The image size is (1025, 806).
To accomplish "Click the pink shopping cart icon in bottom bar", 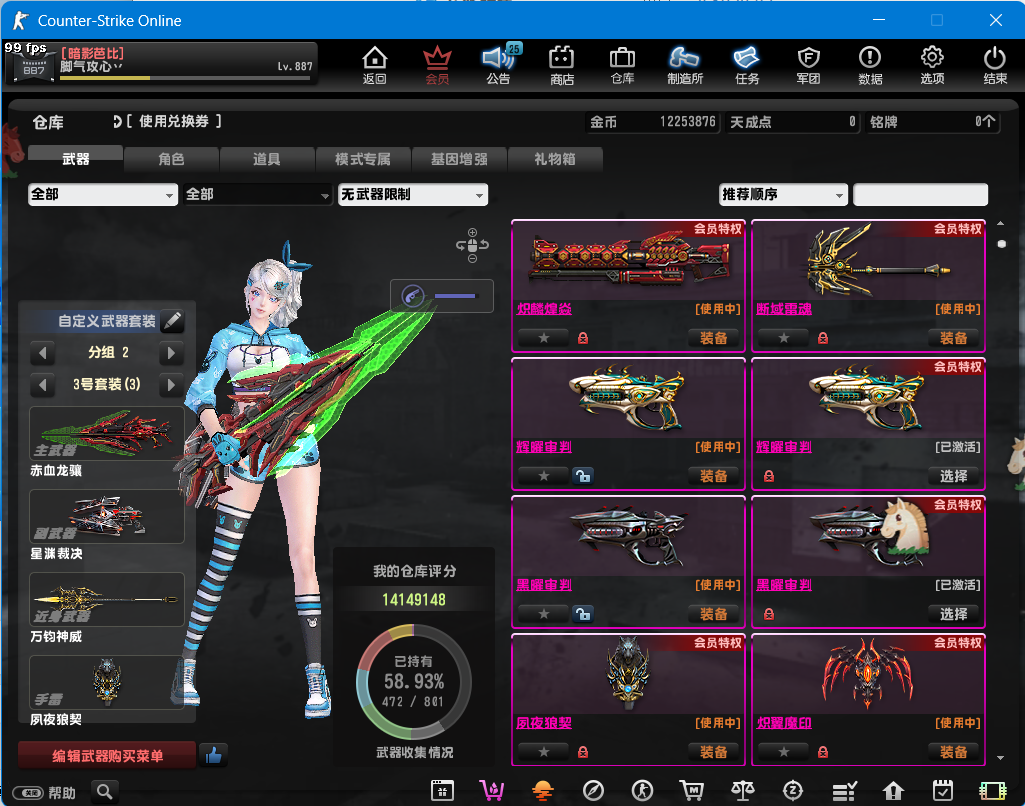I will (x=491, y=791).
